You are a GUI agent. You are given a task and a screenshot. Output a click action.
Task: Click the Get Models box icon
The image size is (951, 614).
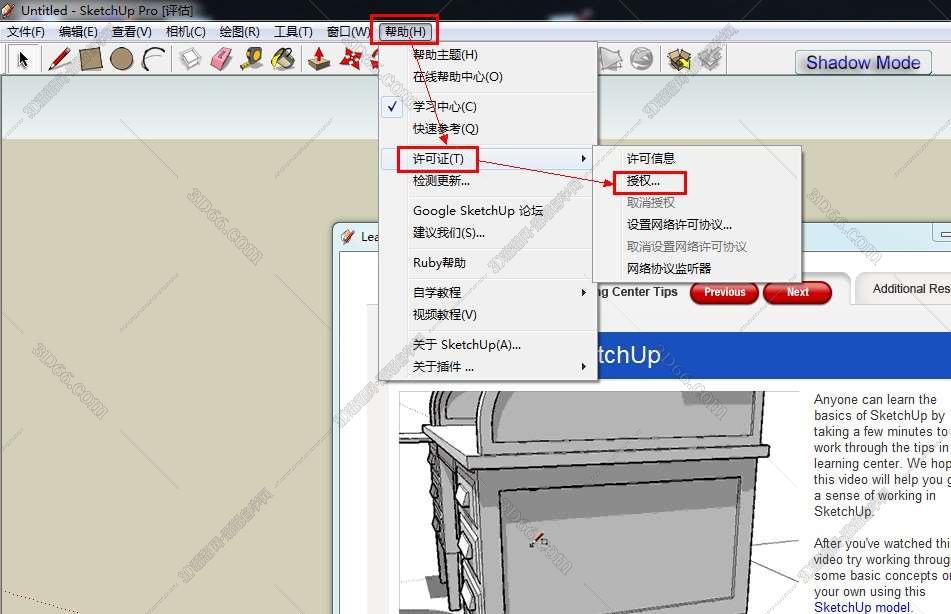point(679,59)
